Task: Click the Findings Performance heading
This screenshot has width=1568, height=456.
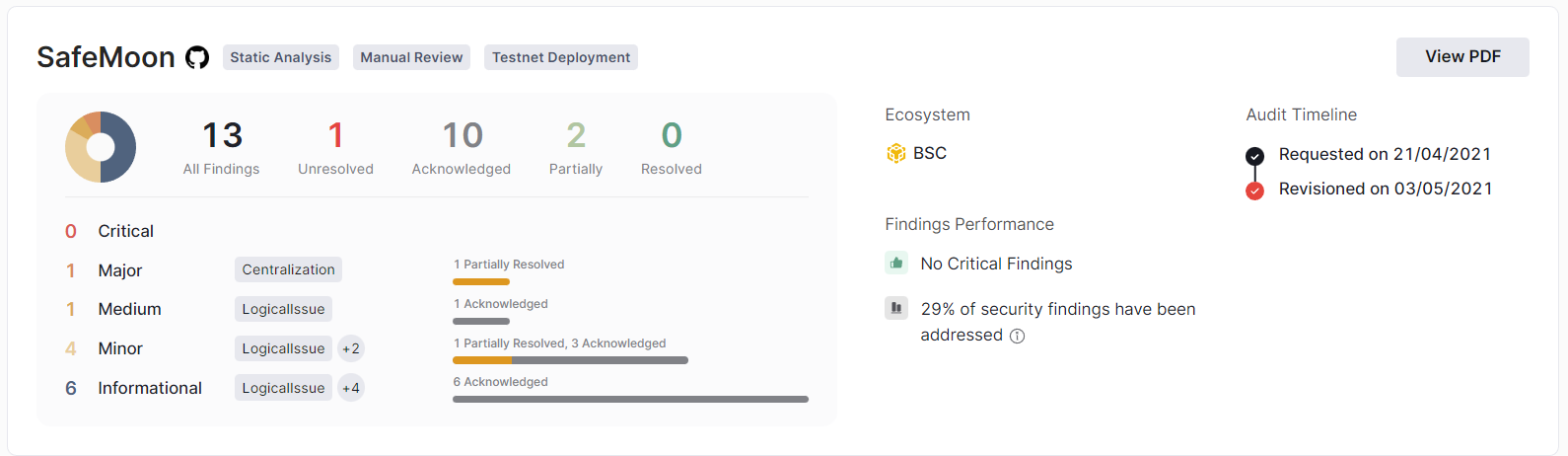Action: pyautogui.click(x=969, y=224)
